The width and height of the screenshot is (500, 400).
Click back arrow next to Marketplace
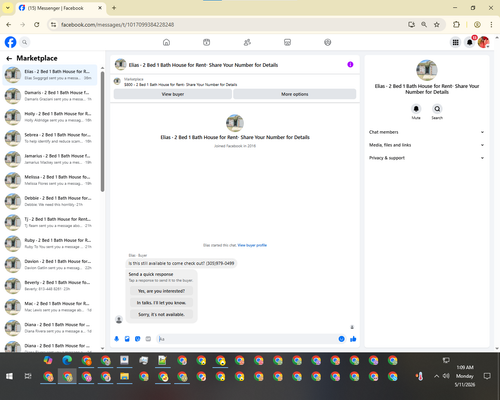[x=9, y=58]
